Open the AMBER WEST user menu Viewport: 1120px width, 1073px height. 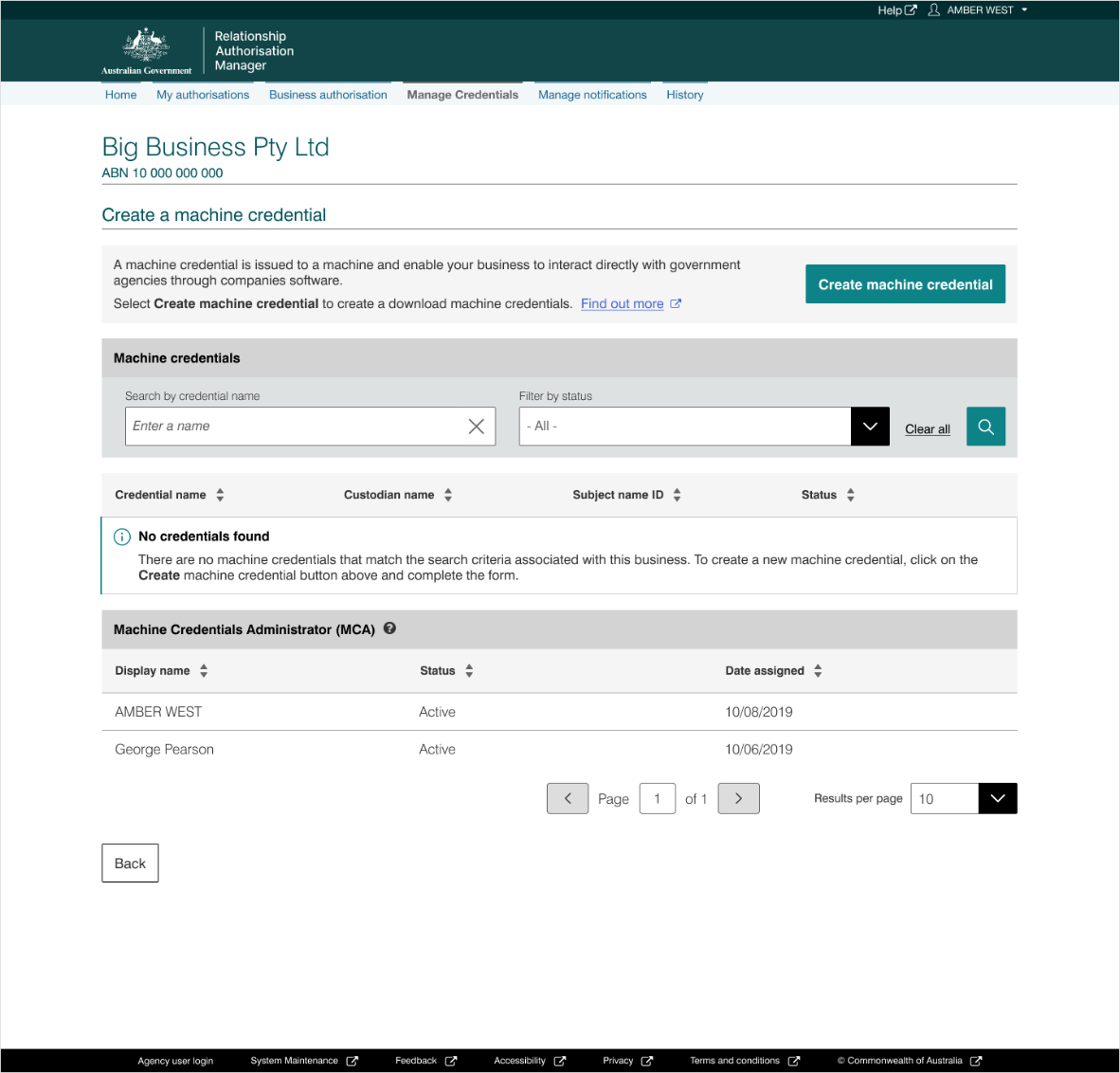click(x=980, y=10)
